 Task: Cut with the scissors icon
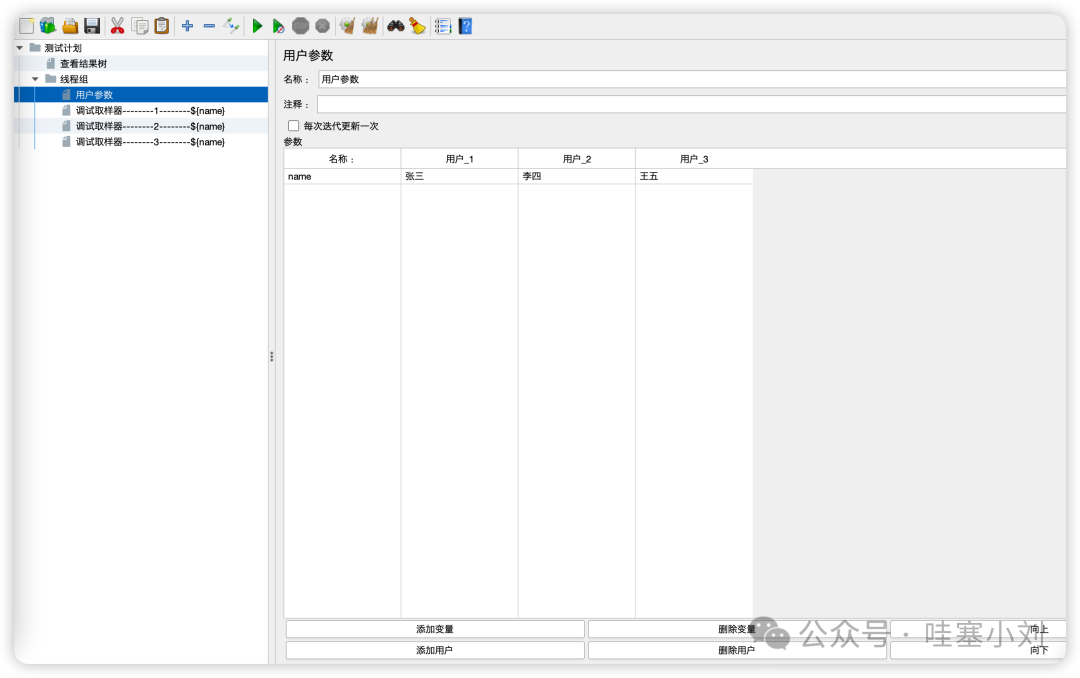click(x=117, y=26)
